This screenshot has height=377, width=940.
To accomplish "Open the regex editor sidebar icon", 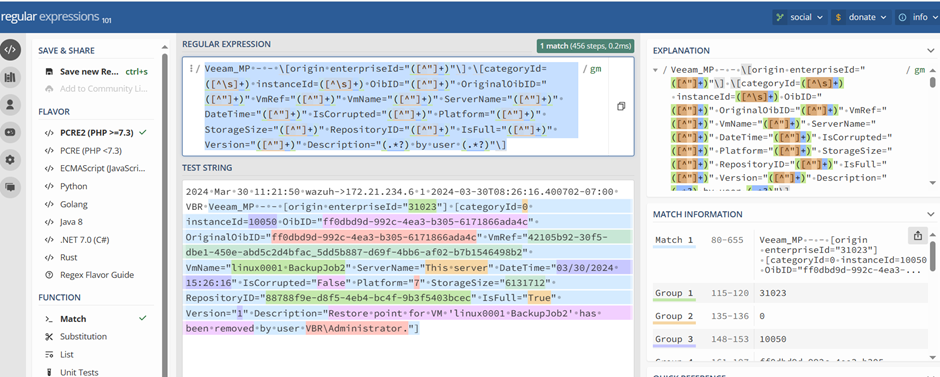I will coord(10,50).
